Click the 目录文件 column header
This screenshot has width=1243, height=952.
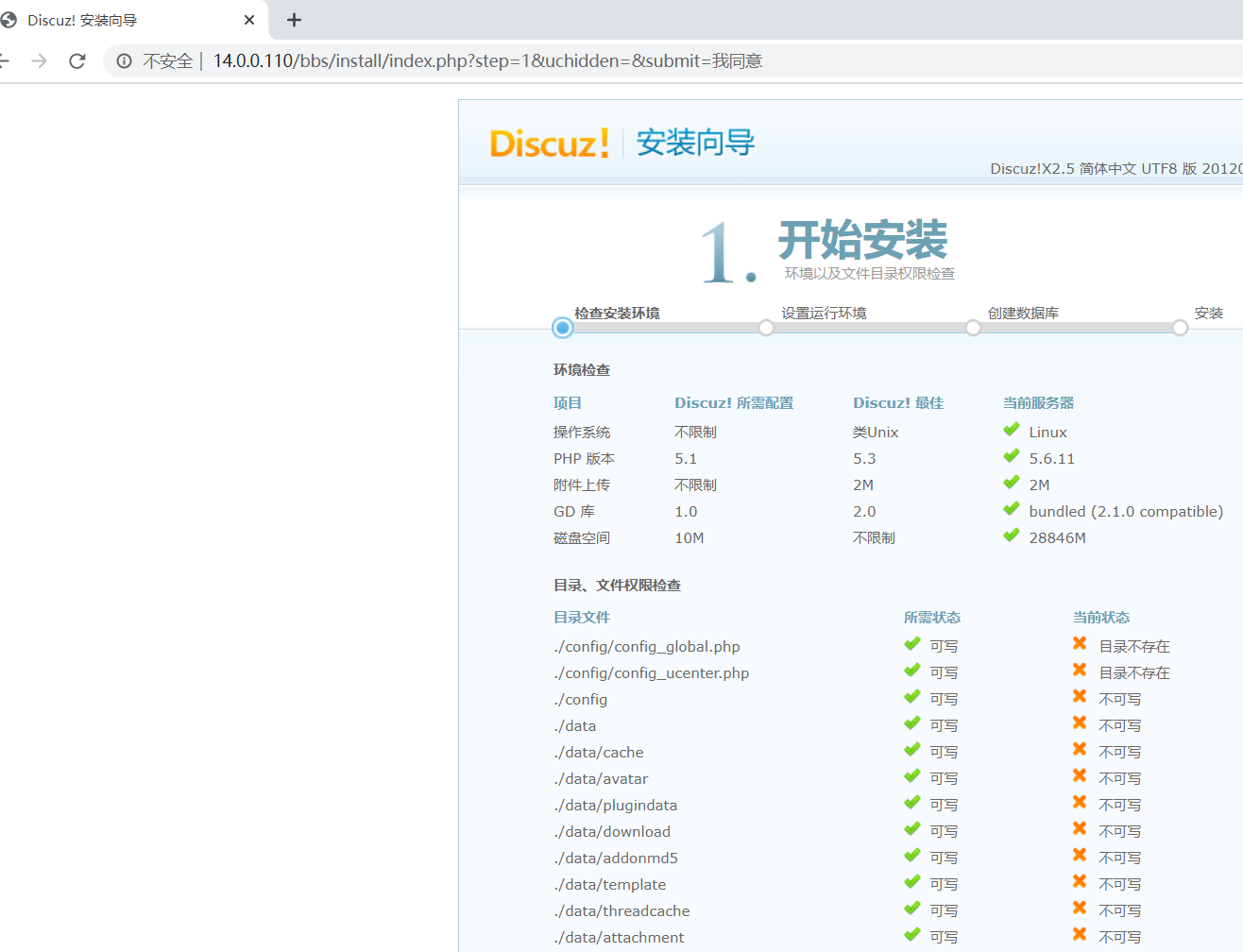(582, 618)
